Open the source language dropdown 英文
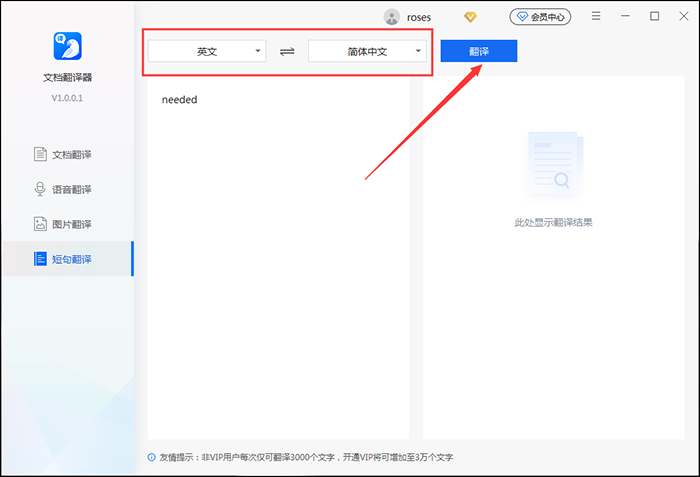 click(x=207, y=51)
